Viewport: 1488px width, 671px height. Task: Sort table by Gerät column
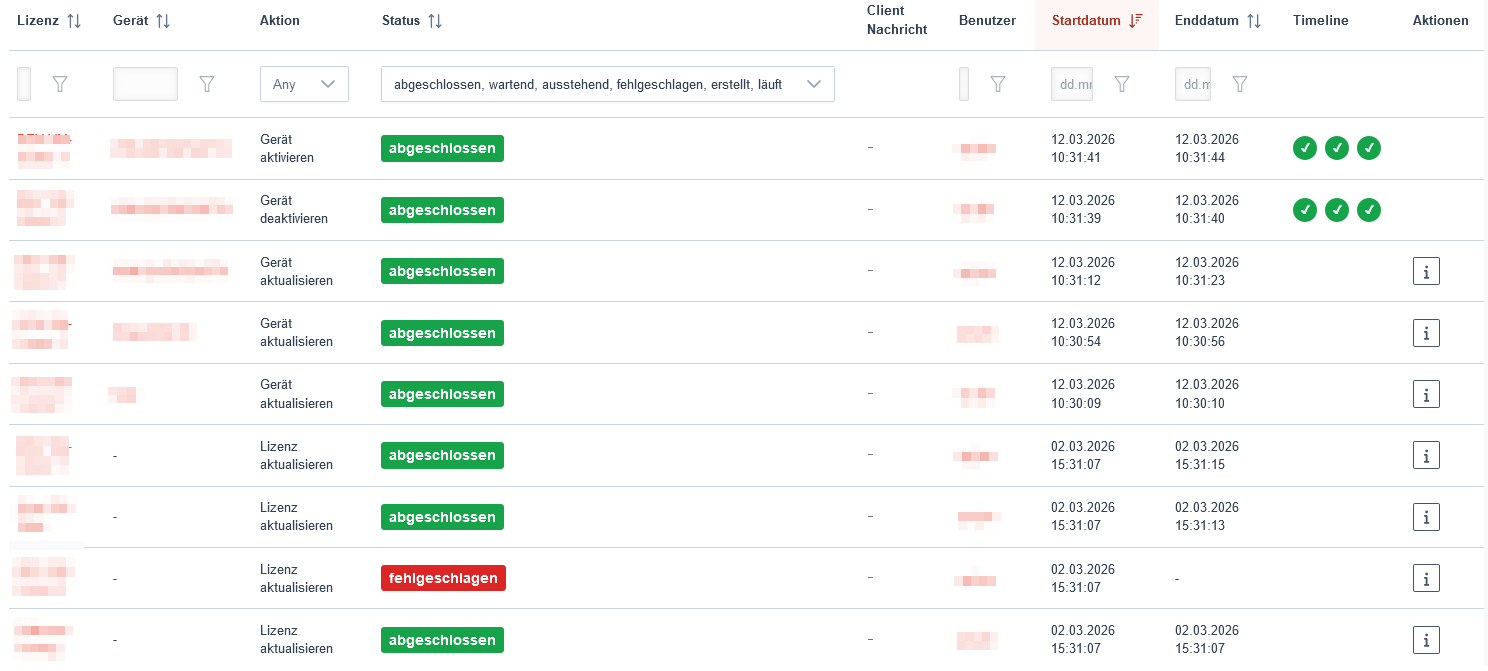tap(163, 21)
